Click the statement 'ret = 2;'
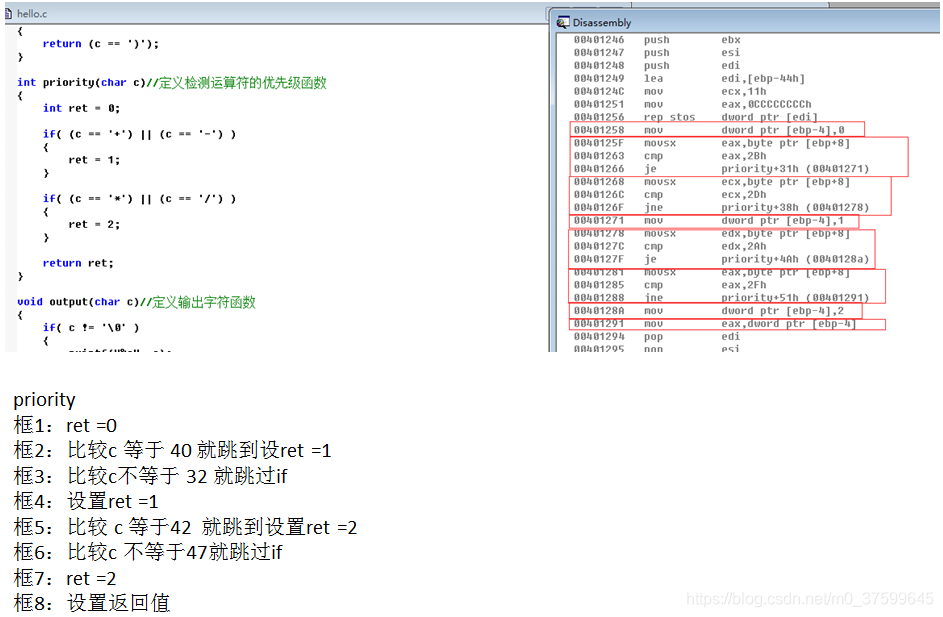The width and height of the screenshot is (943, 617). (94, 224)
